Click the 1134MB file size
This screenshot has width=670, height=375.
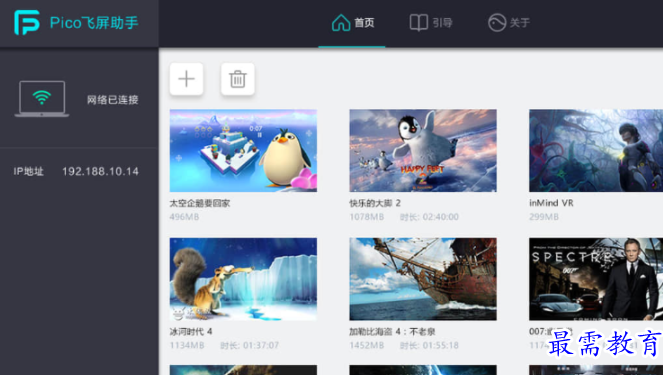pyautogui.click(x=187, y=345)
